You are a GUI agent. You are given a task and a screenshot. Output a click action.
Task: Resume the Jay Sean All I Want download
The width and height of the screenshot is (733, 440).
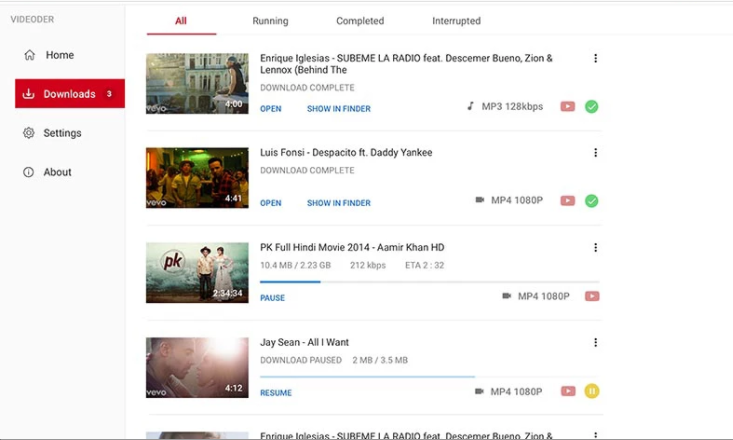pos(276,393)
